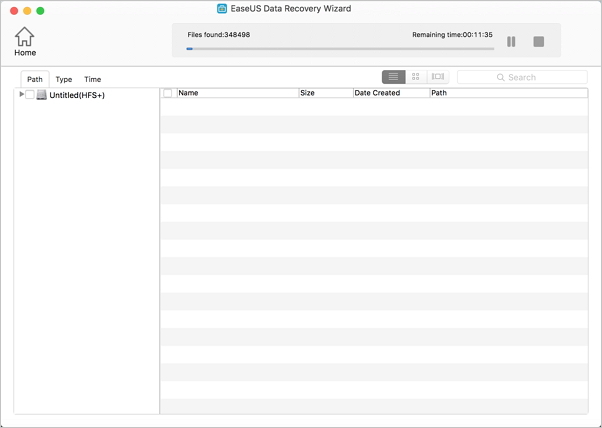Viewport: 602px width, 428px height.
Task: Switch to cover flow view
Action: click(438, 77)
